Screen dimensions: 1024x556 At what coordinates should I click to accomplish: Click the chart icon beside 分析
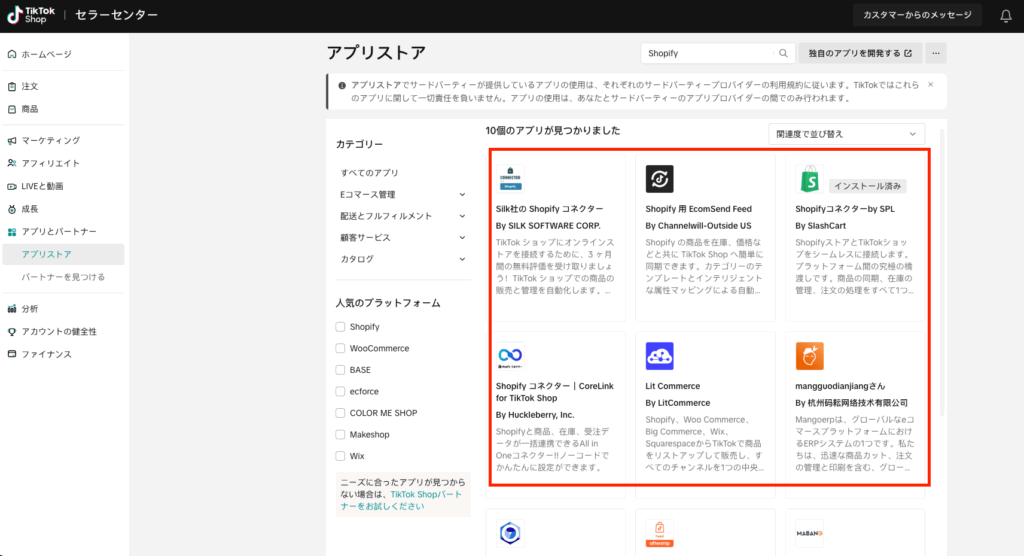click(12, 308)
